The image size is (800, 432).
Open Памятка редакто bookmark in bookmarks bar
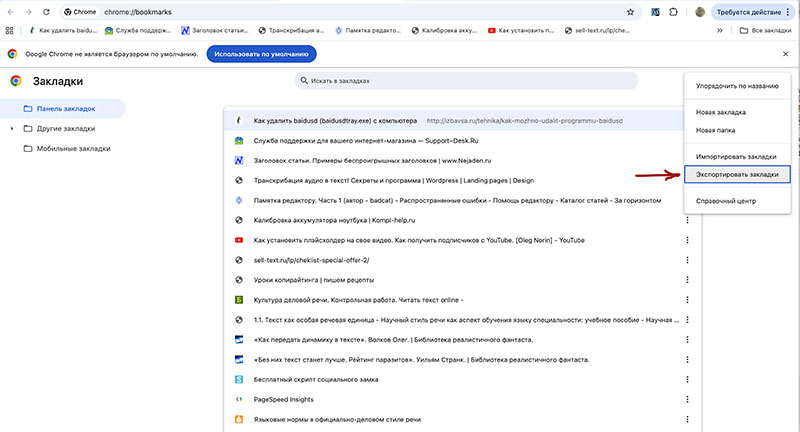[368, 31]
